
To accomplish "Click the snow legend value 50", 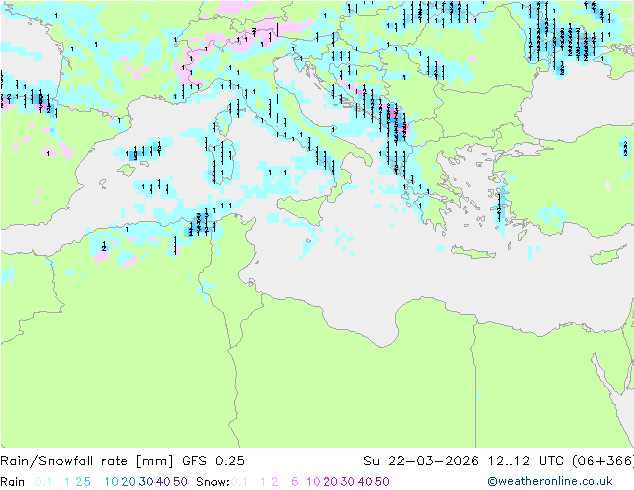I will point(382,482).
